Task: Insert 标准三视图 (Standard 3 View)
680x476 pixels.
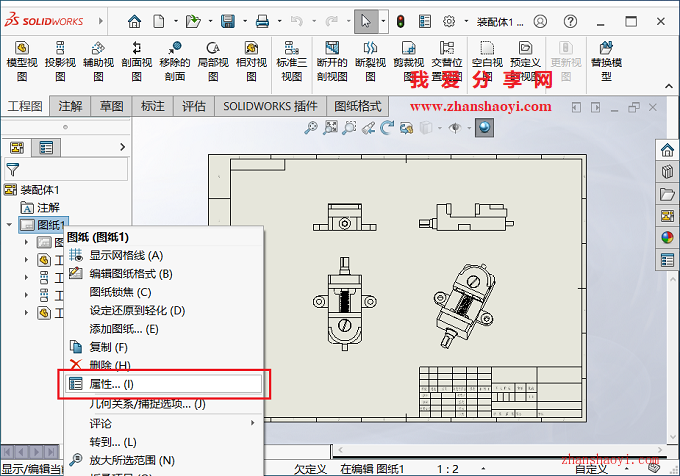Action: click(291, 62)
